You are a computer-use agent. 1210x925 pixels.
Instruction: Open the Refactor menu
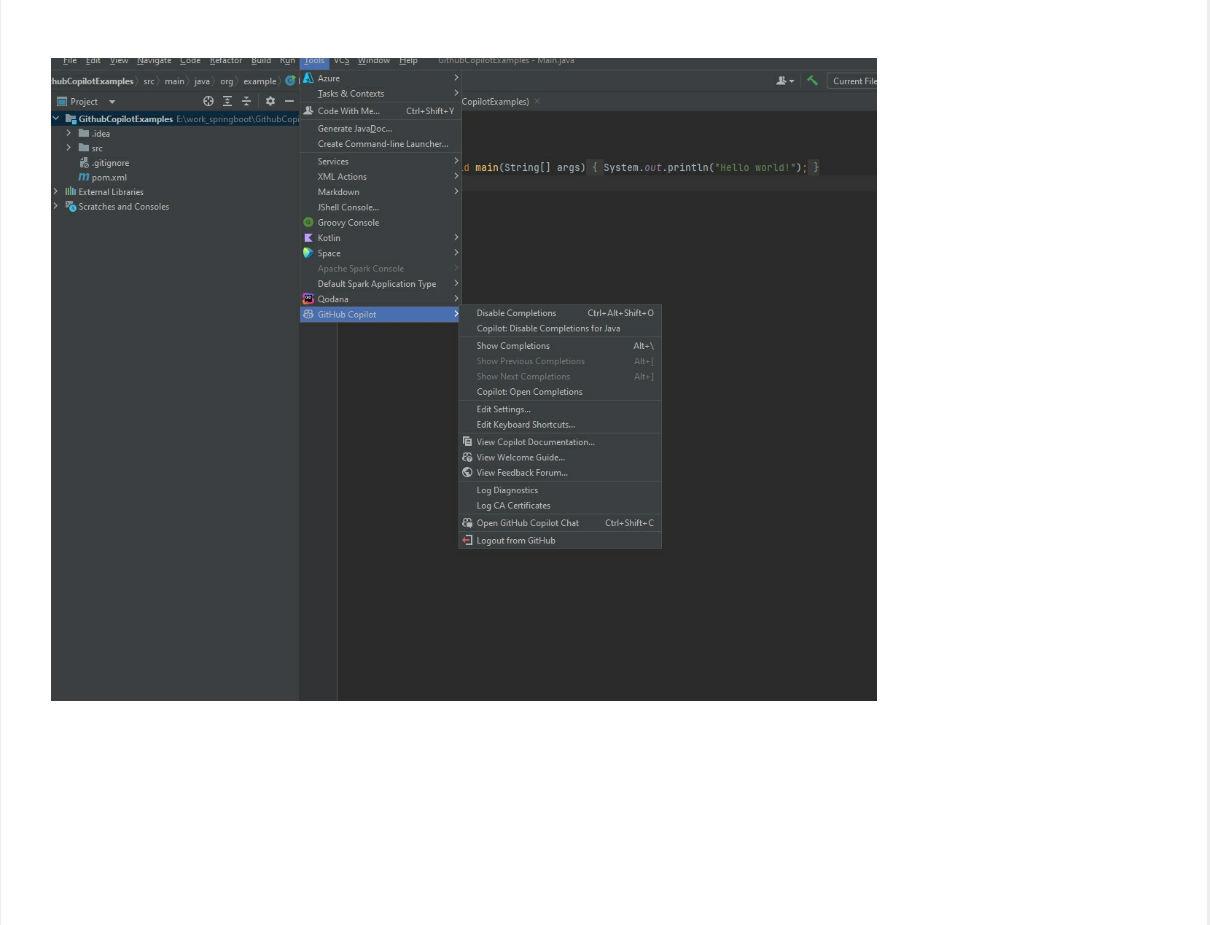pos(226,61)
